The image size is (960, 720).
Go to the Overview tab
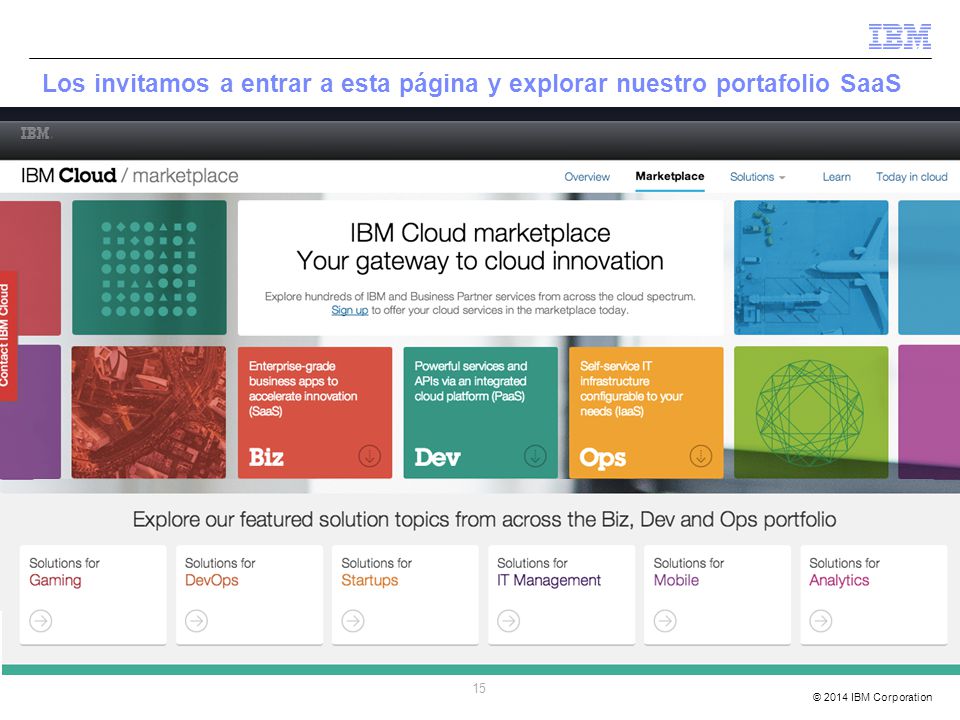point(587,177)
